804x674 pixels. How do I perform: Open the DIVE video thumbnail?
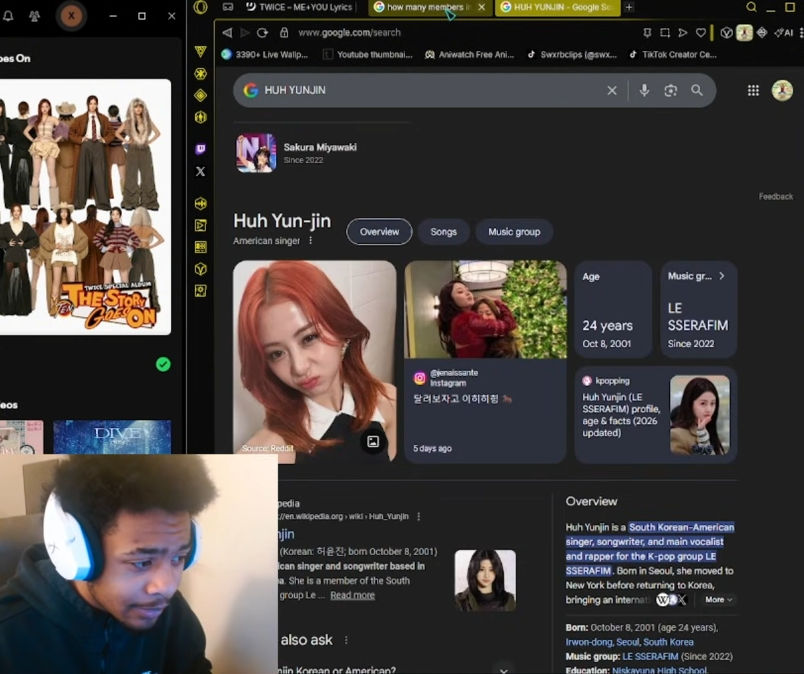tap(112, 437)
